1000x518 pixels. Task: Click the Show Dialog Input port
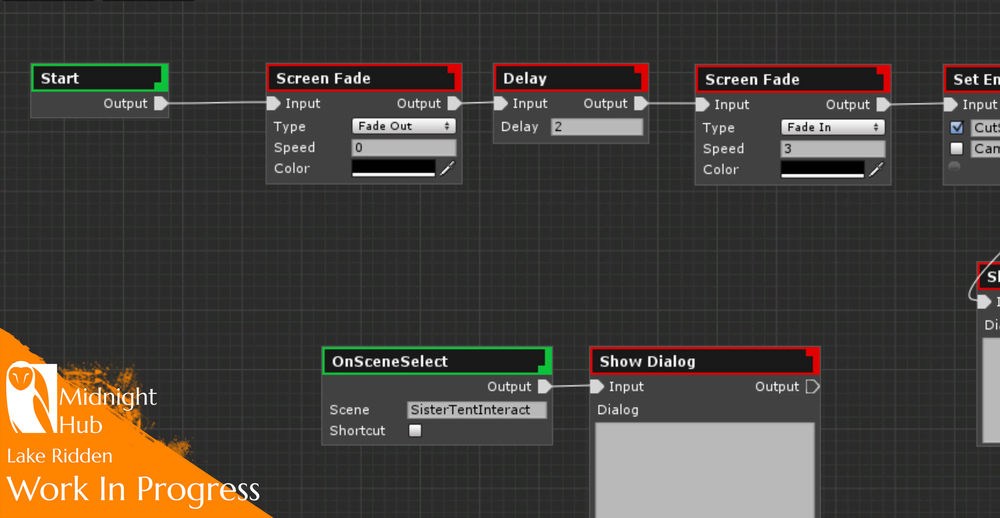coord(597,387)
